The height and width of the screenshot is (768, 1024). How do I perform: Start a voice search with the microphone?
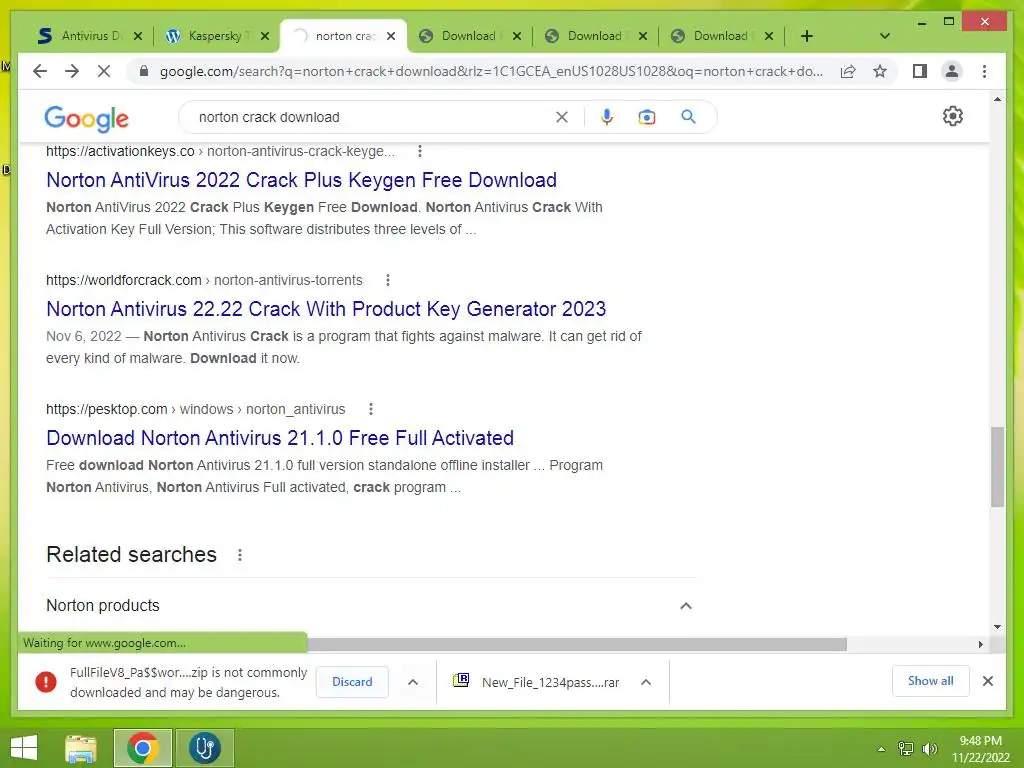(607, 117)
